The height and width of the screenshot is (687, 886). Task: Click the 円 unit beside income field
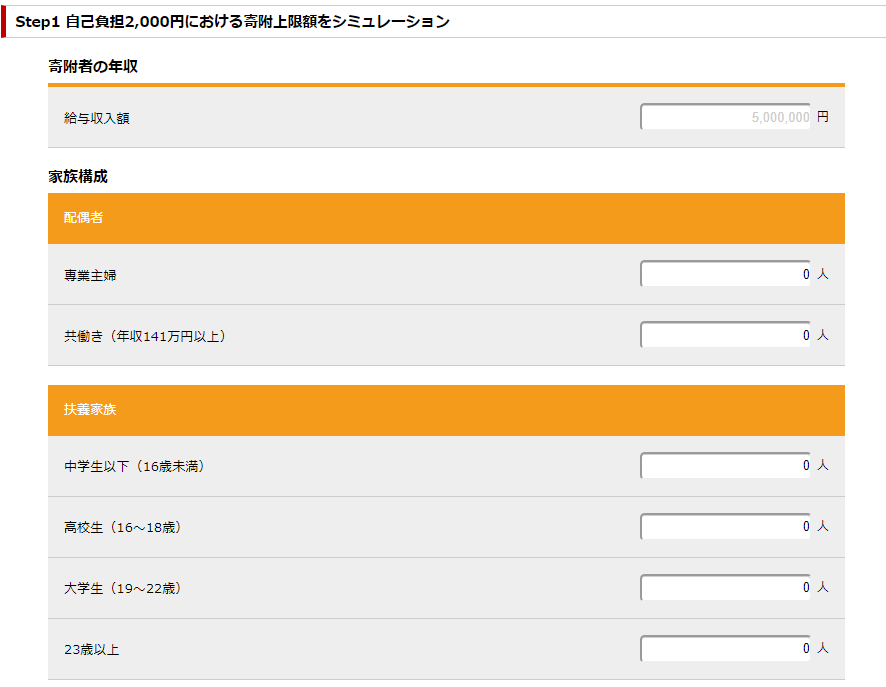[823, 117]
